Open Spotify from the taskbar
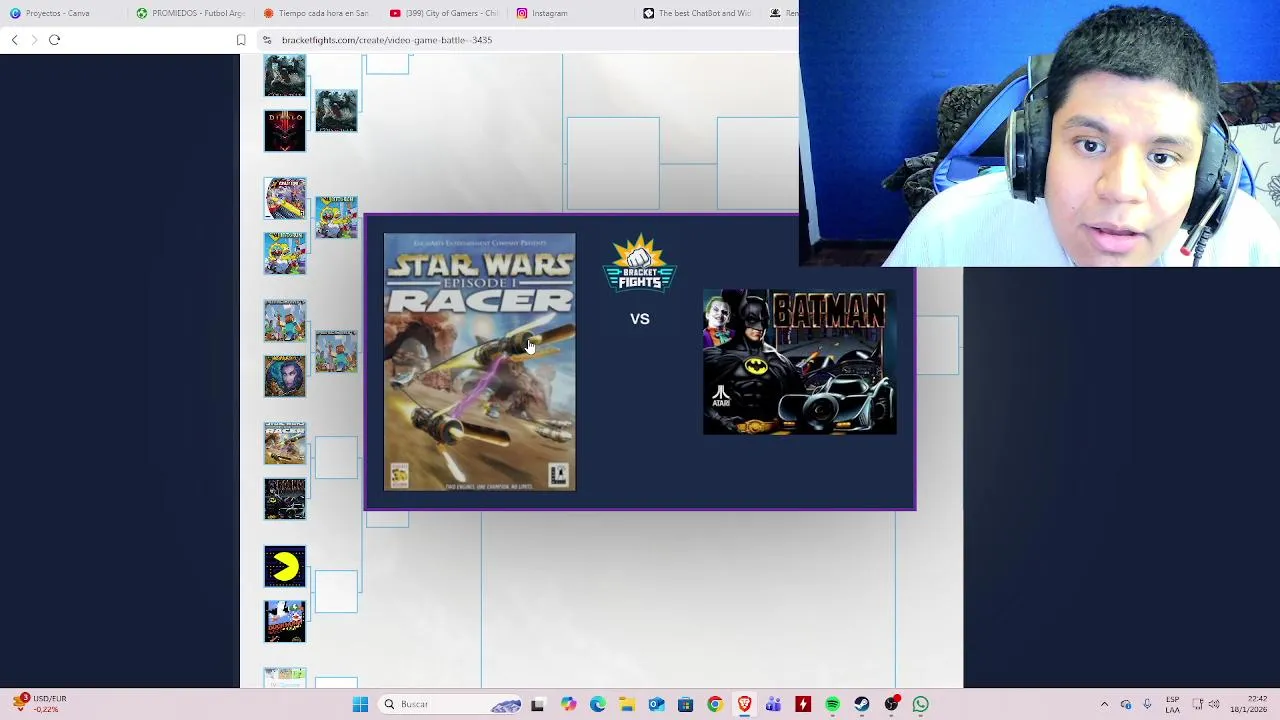 (x=832, y=705)
